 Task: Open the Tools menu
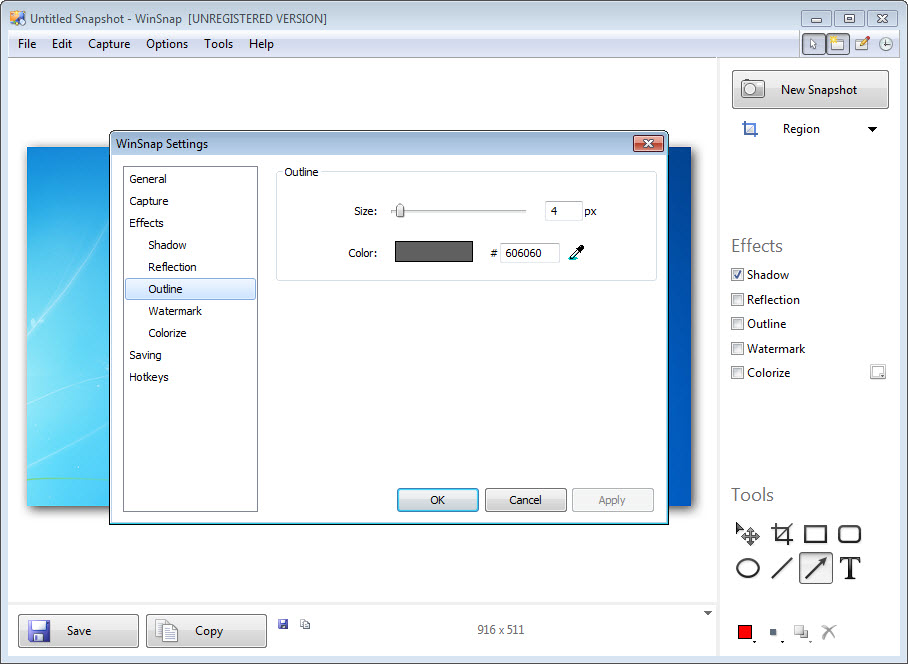[218, 44]
